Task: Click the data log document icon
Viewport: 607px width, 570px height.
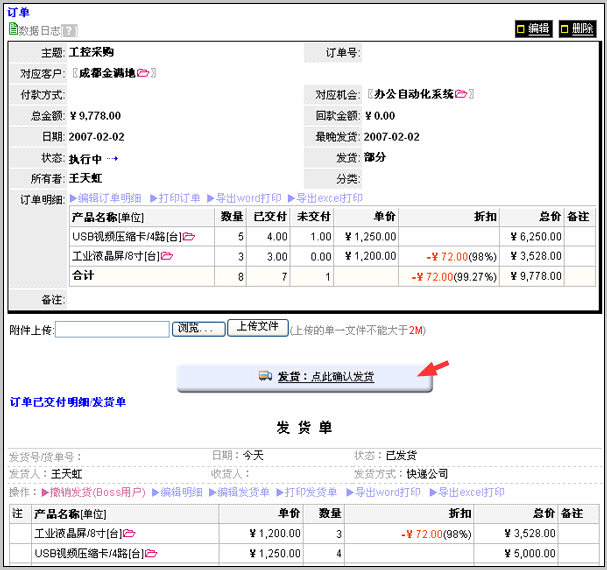Action: 13,29
